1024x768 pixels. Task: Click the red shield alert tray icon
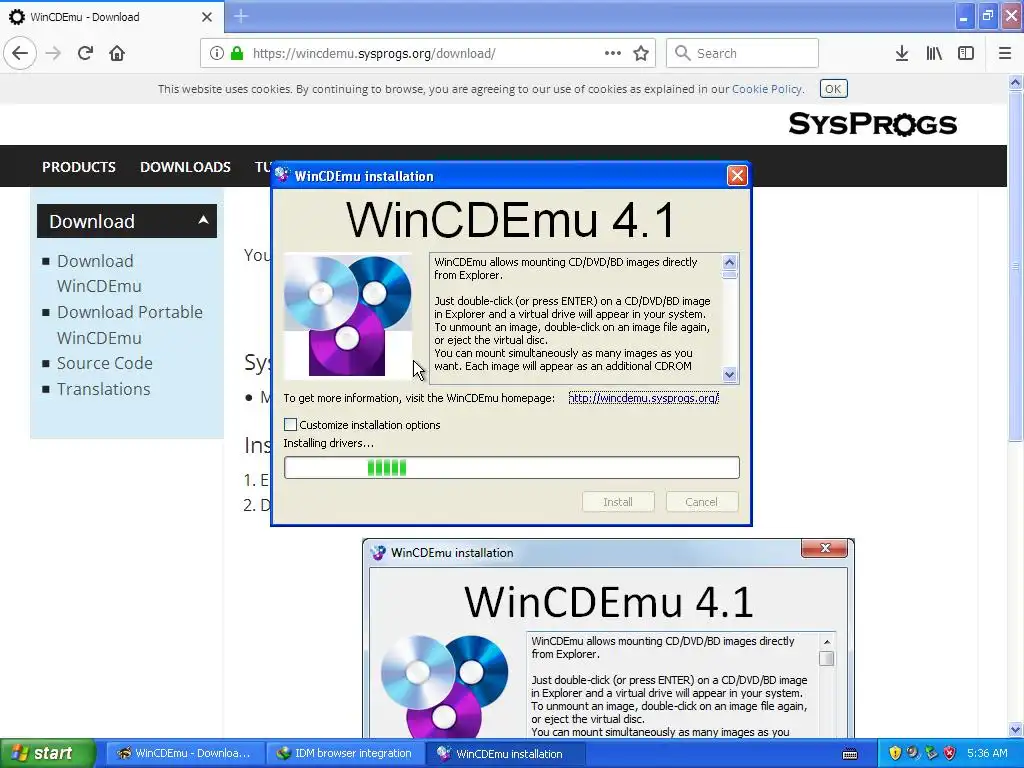click(x=950, y=753)
